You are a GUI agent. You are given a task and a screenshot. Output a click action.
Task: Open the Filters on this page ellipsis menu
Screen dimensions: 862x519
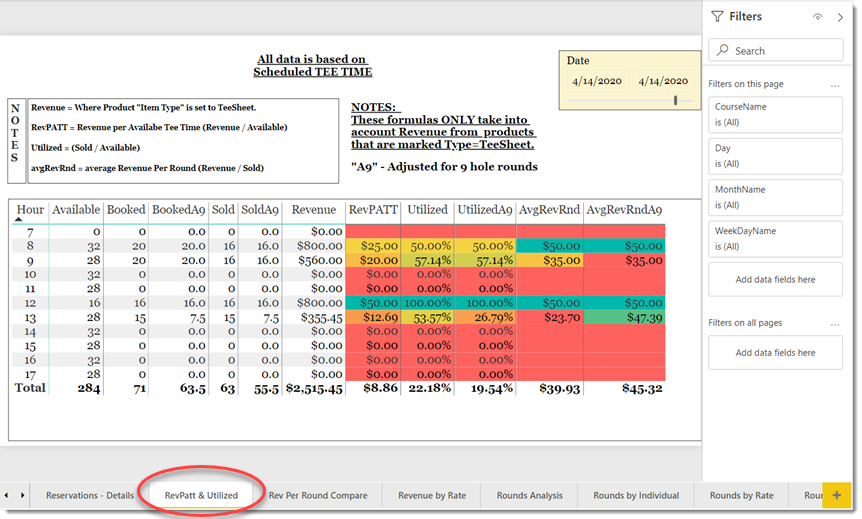(835, 85)
